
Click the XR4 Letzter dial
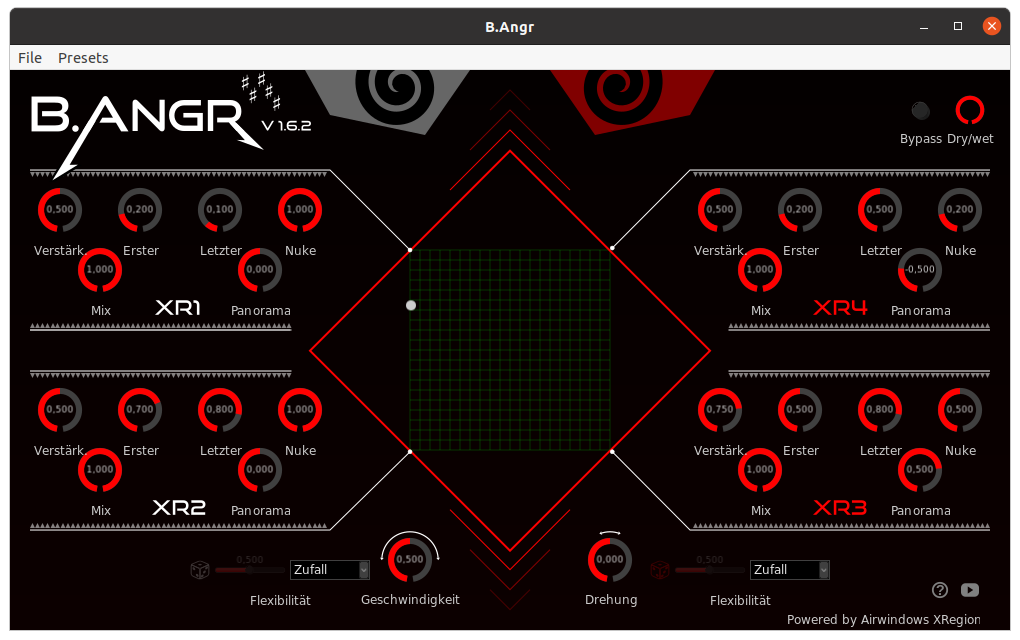(x=879, y=210)
